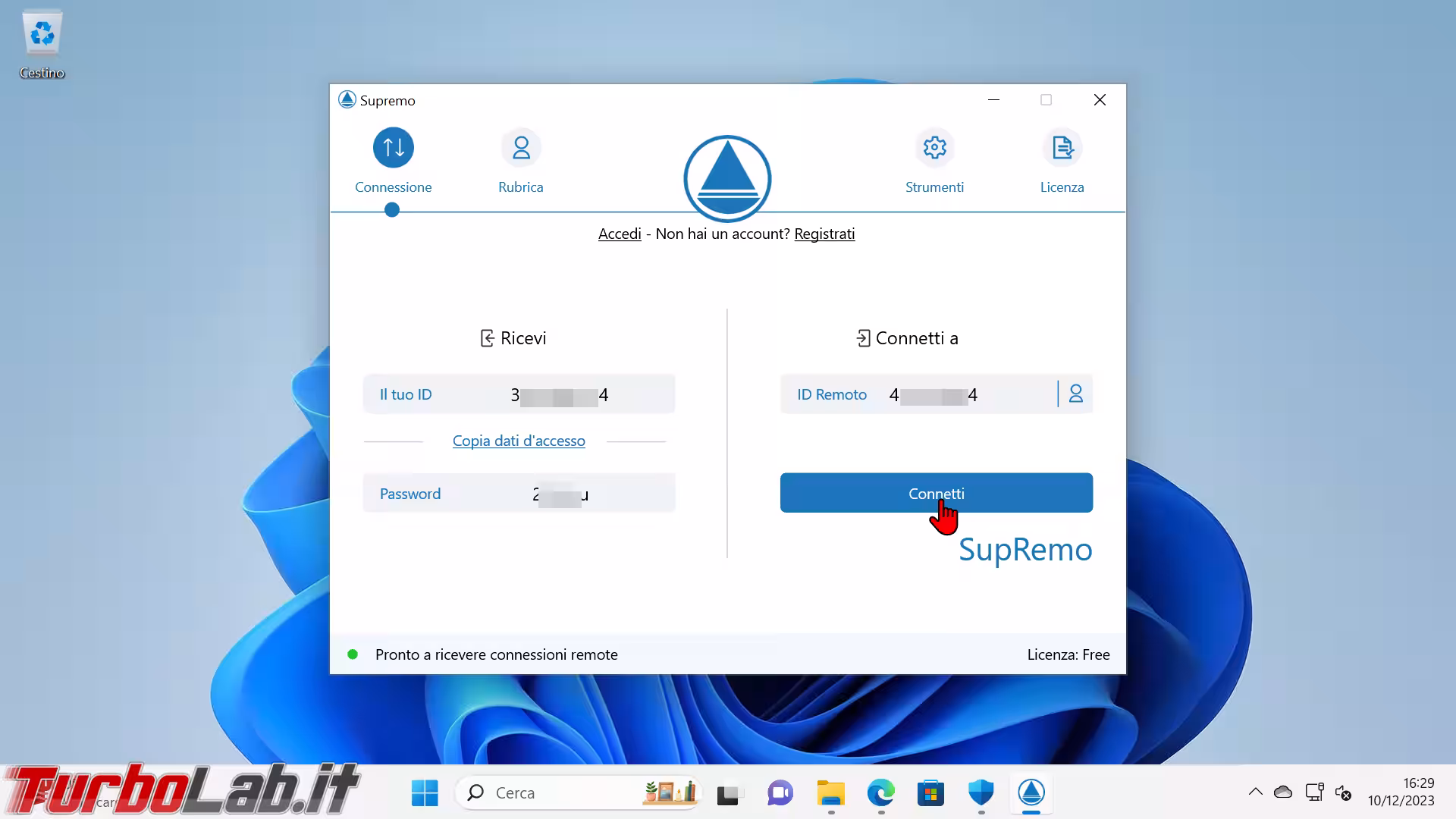The width and height of the screenshot is (1456, 819).
Task: Open Microsoft Store from the taskbar
Action: (930, 793)
